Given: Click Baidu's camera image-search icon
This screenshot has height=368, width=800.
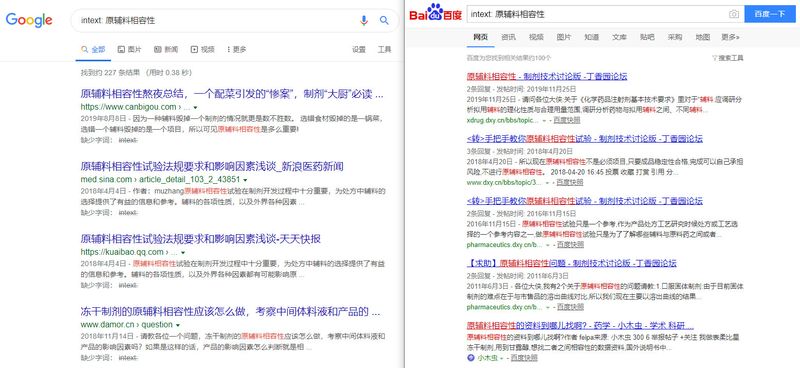Looking at the screenshot, I should (x=734, y=14).
